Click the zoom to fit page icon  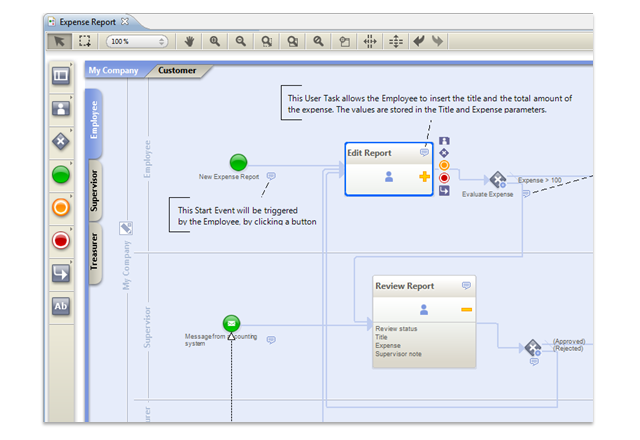293,41
